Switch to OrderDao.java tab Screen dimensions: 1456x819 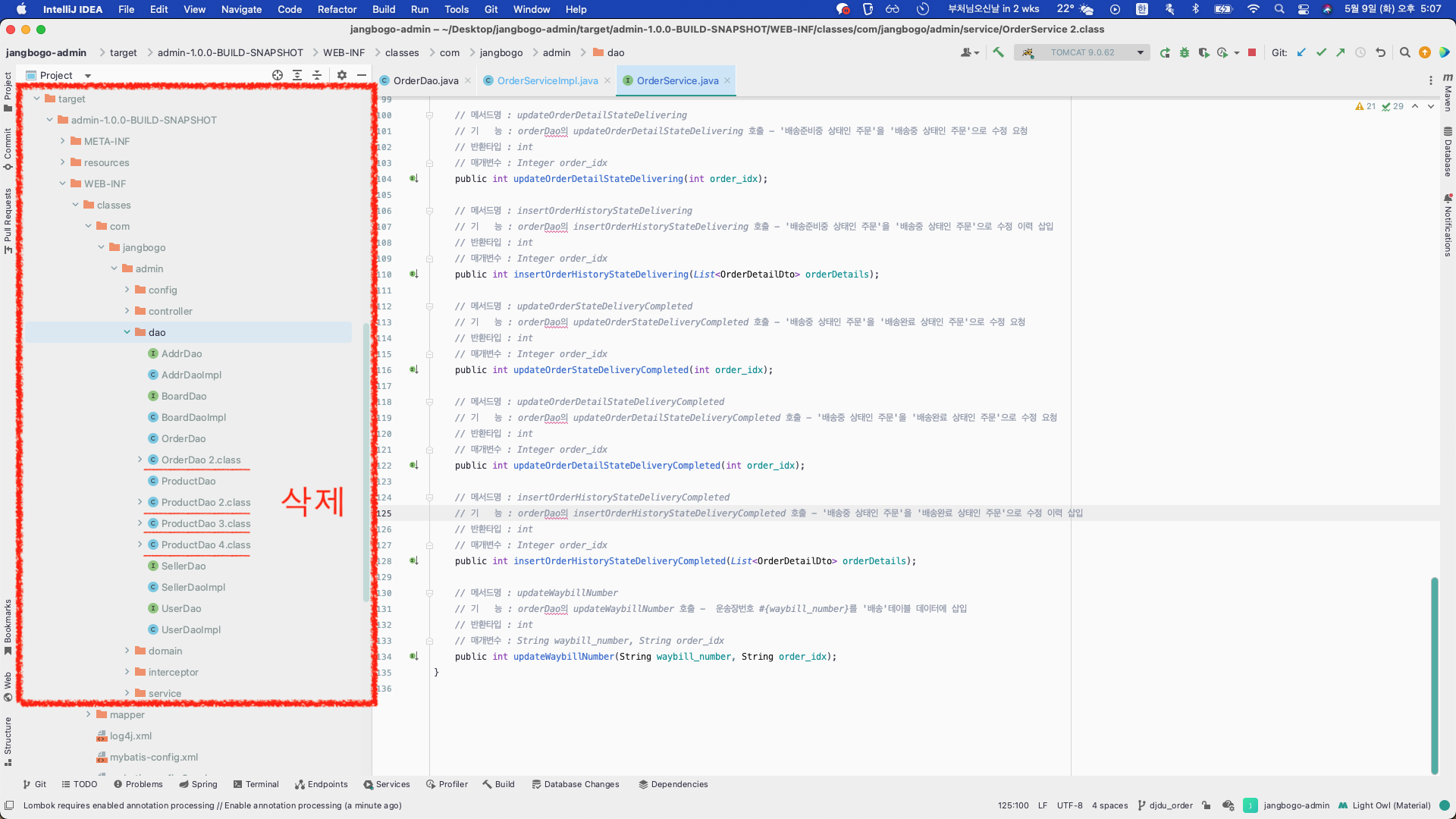[425, 80]
